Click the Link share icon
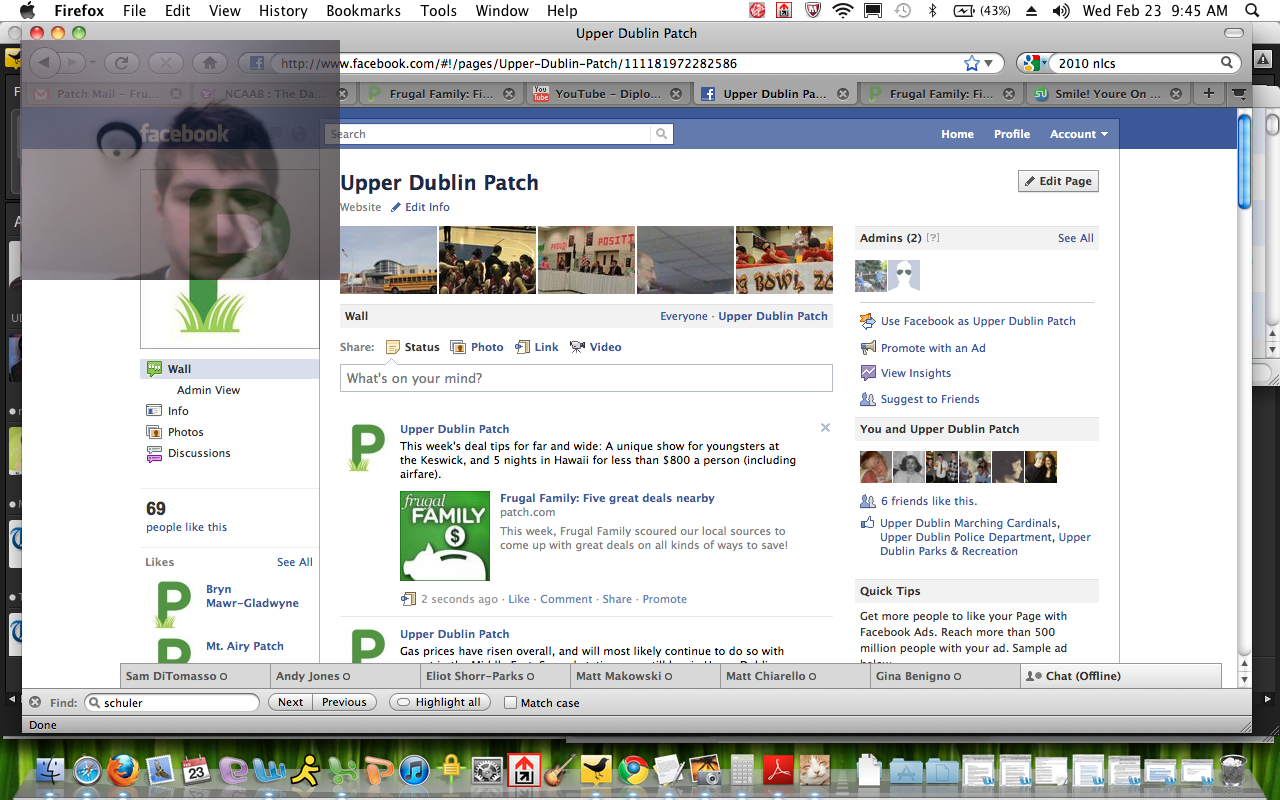1280x800 pixels. coord(522,347)
